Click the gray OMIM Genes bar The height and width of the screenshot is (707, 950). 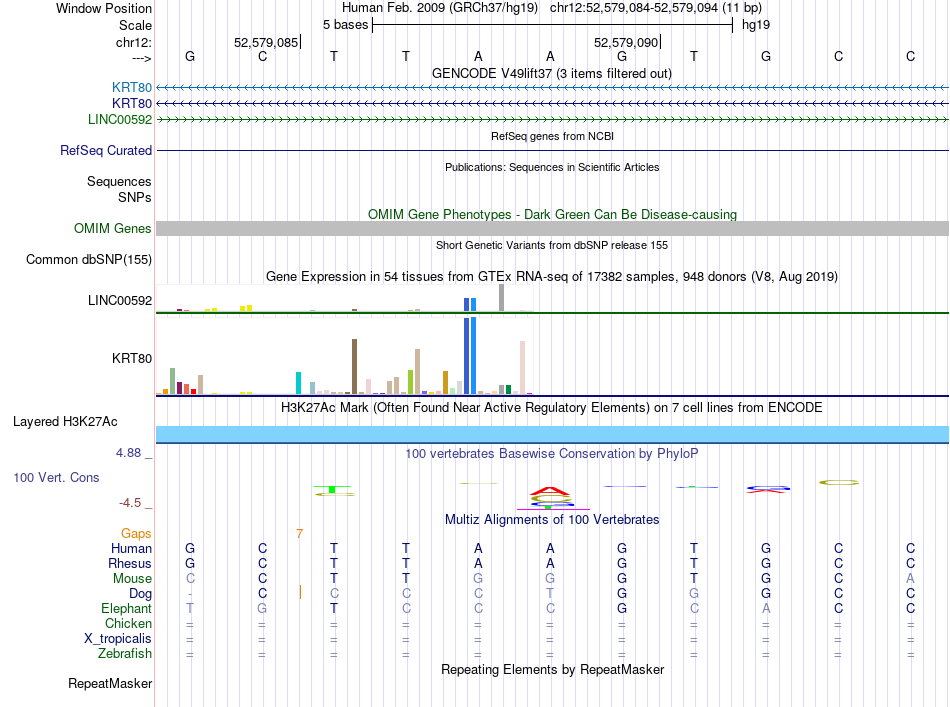coord(553,228)
